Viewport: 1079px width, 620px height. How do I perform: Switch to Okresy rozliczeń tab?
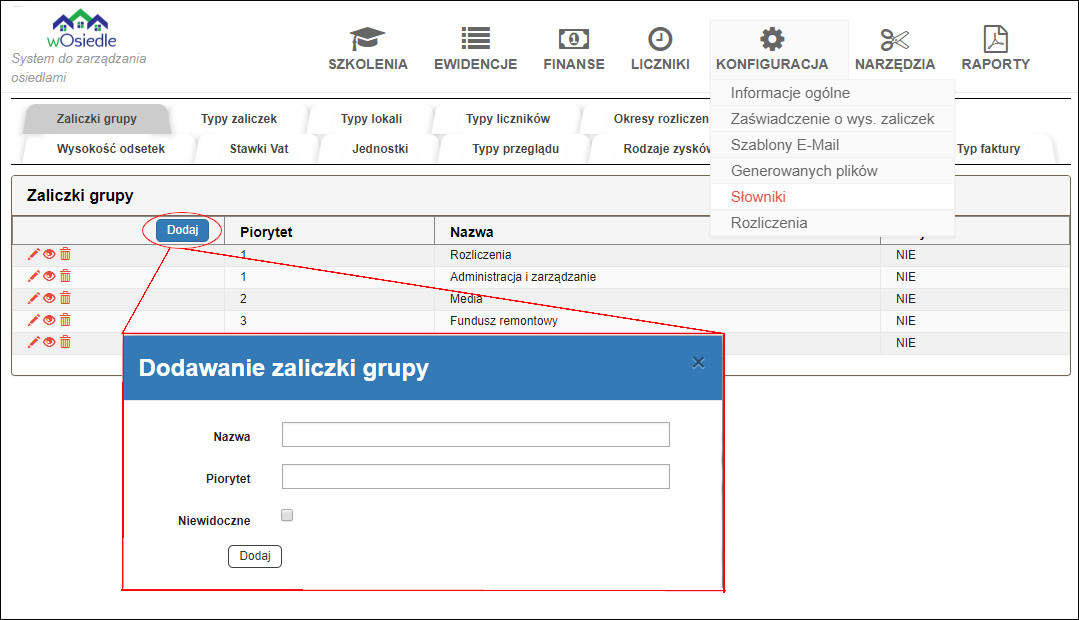pos(661,118)
